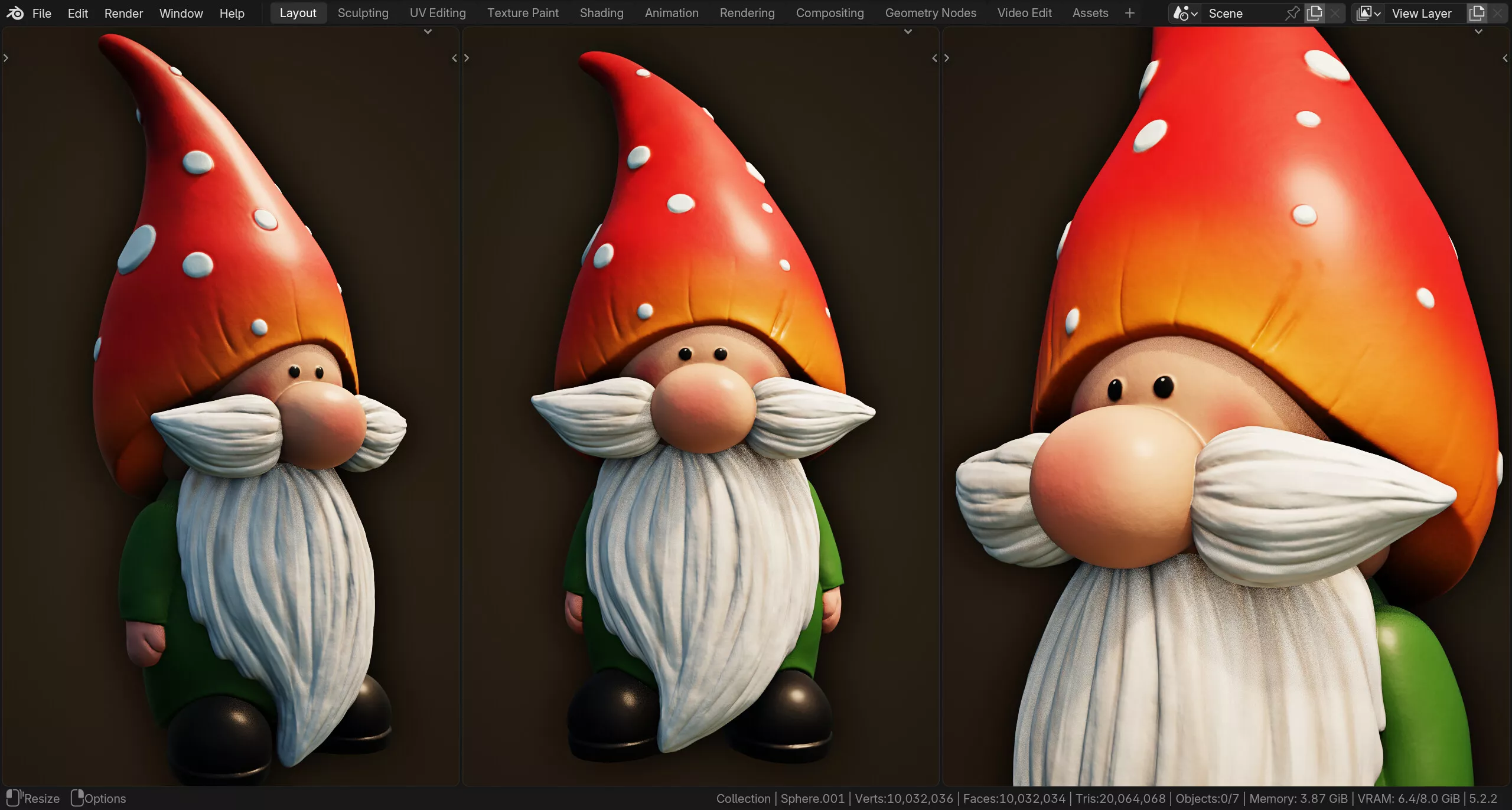Toggle the pin scene to workspace icon
This screenshot has width=1512, height=810.
click(1292, 13)
